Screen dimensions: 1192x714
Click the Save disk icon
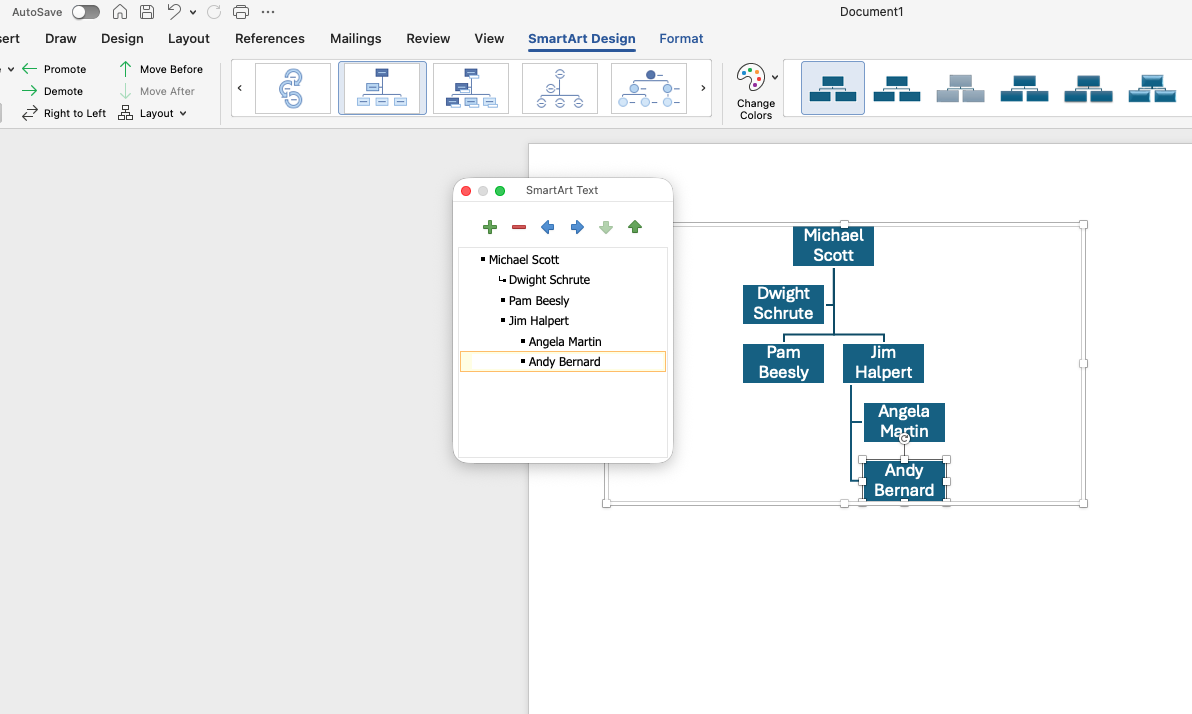(x=147, y=12)
